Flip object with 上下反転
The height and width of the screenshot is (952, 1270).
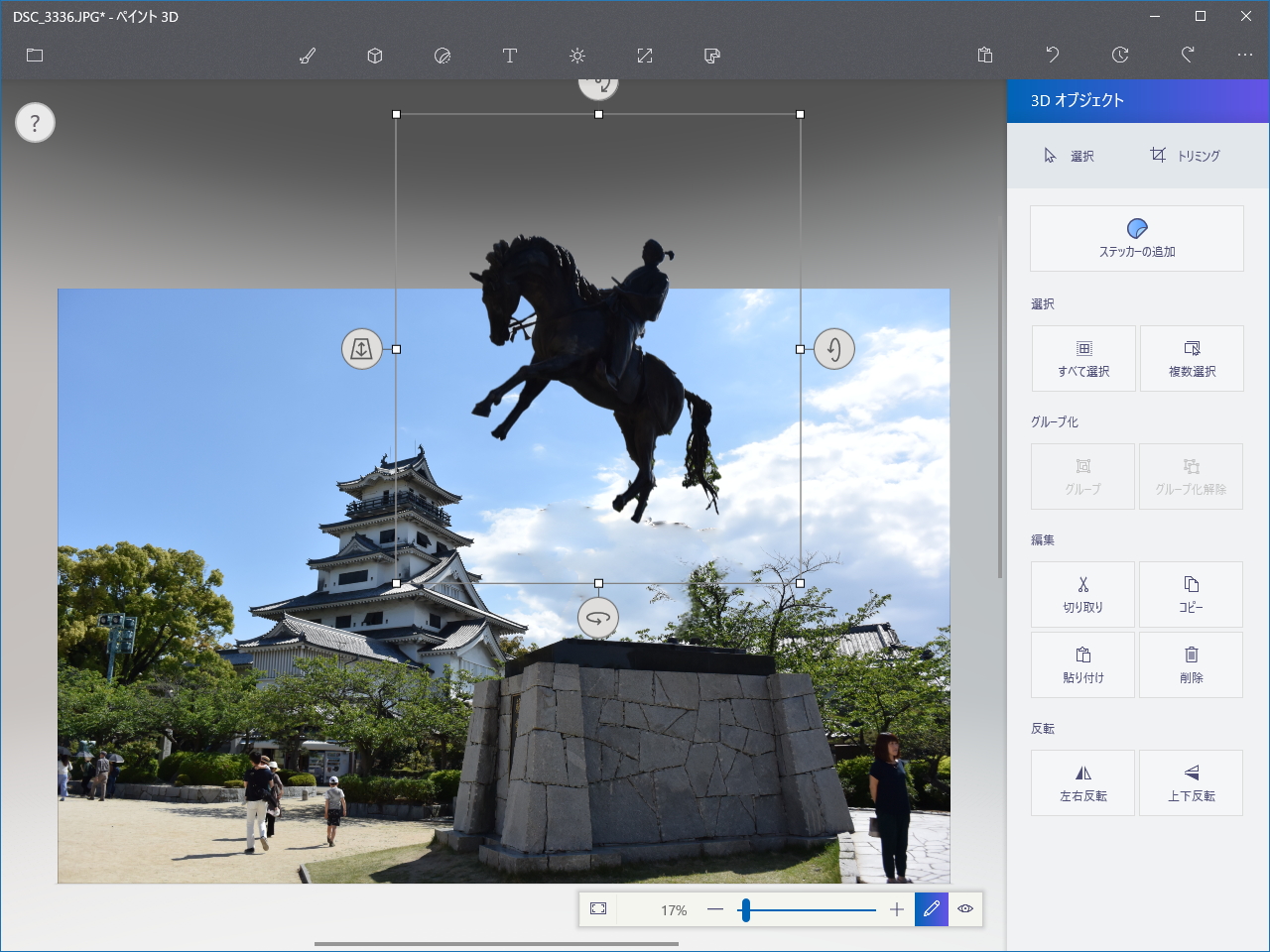click(x=1192, y=782)
